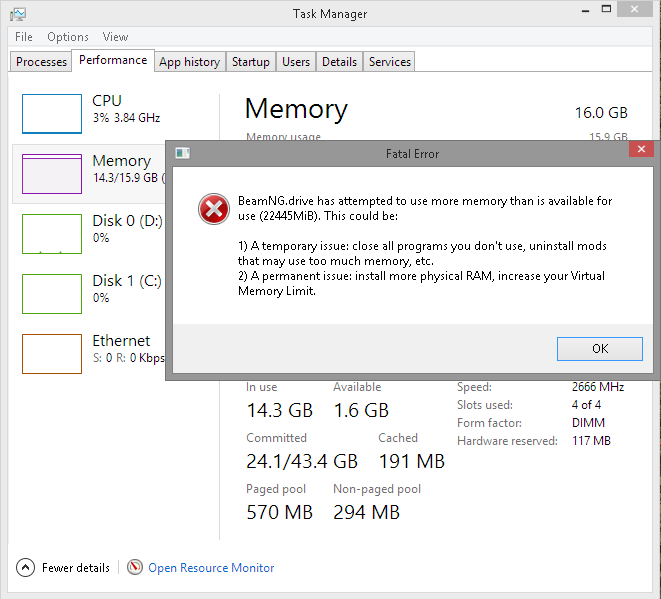Confirm the Fatal Error with OK
This screenshot has height=599, width=661.
tap(600, 349)
